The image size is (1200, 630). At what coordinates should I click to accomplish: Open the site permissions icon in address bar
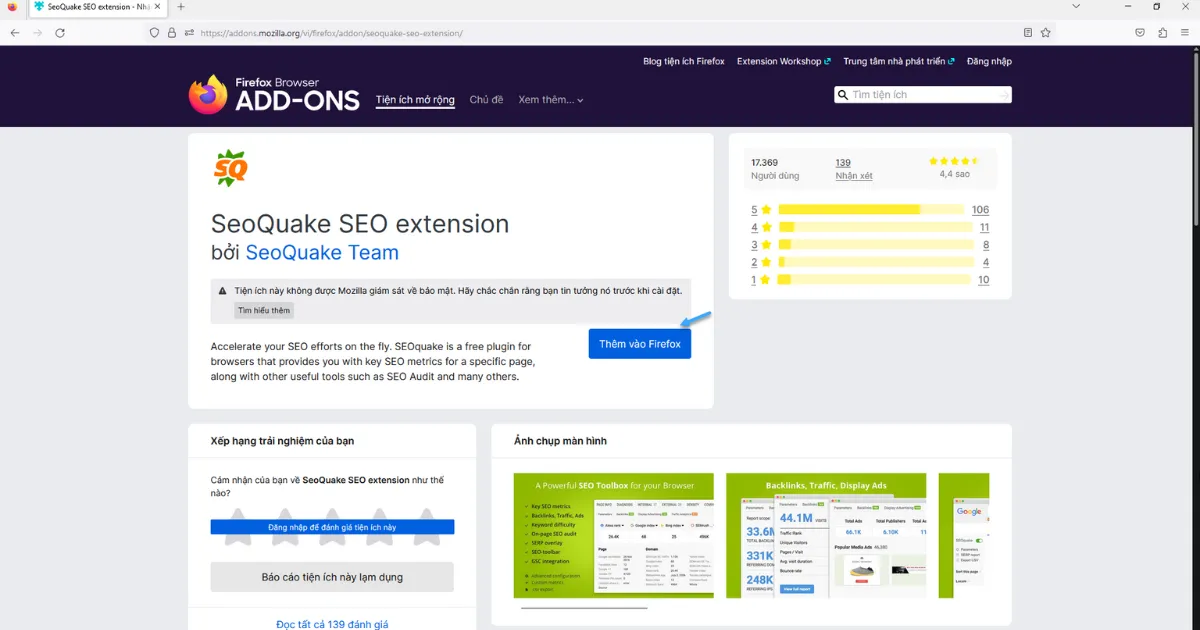[188, 32]
